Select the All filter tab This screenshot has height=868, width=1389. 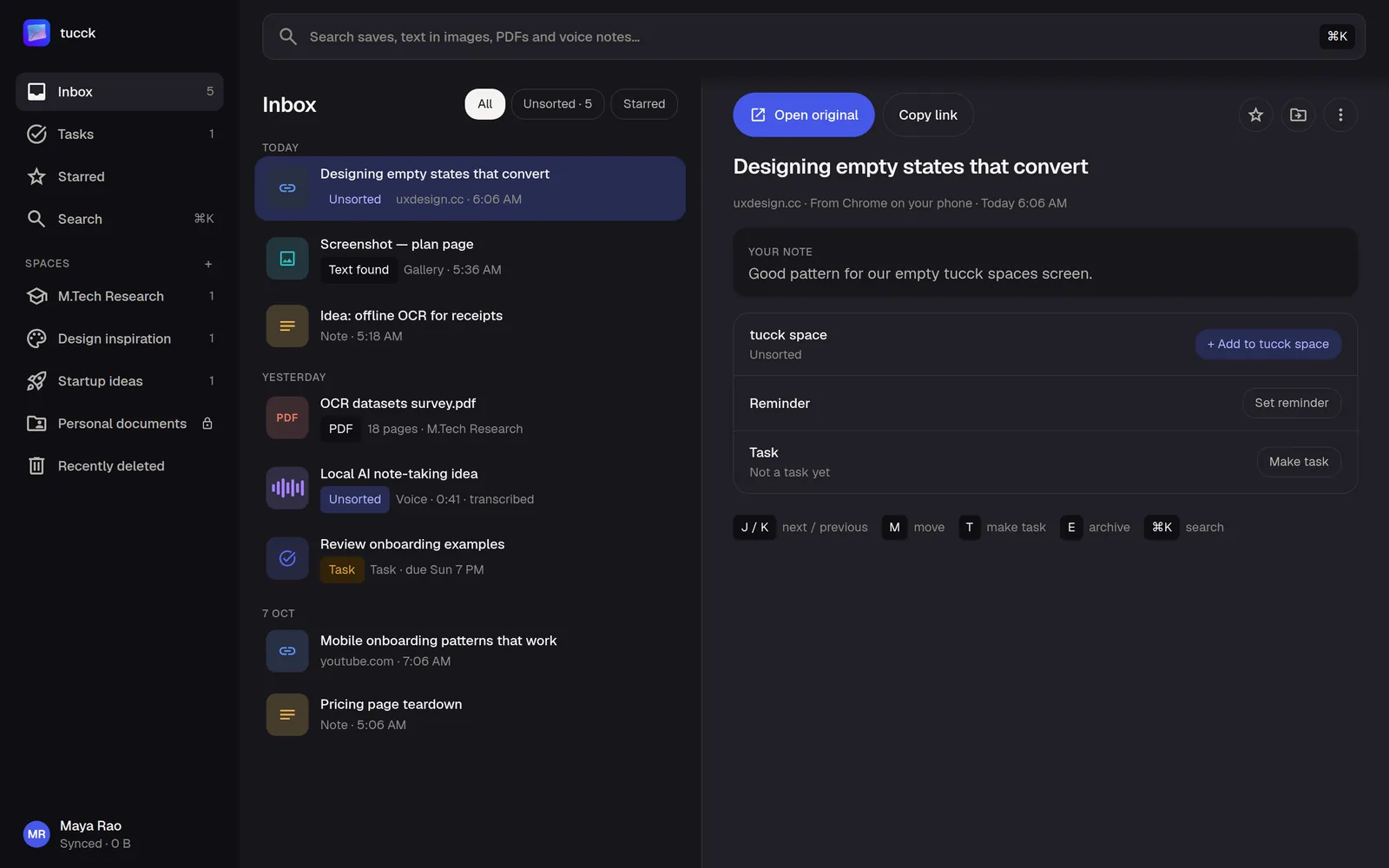click(485, 104)
